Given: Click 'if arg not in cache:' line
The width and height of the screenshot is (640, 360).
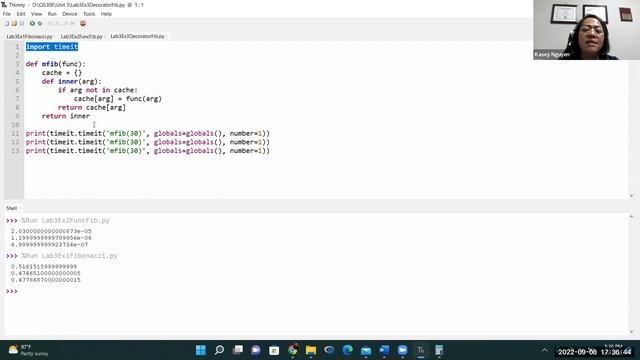Looking at the screenshot, I should (x=98, y=90).
